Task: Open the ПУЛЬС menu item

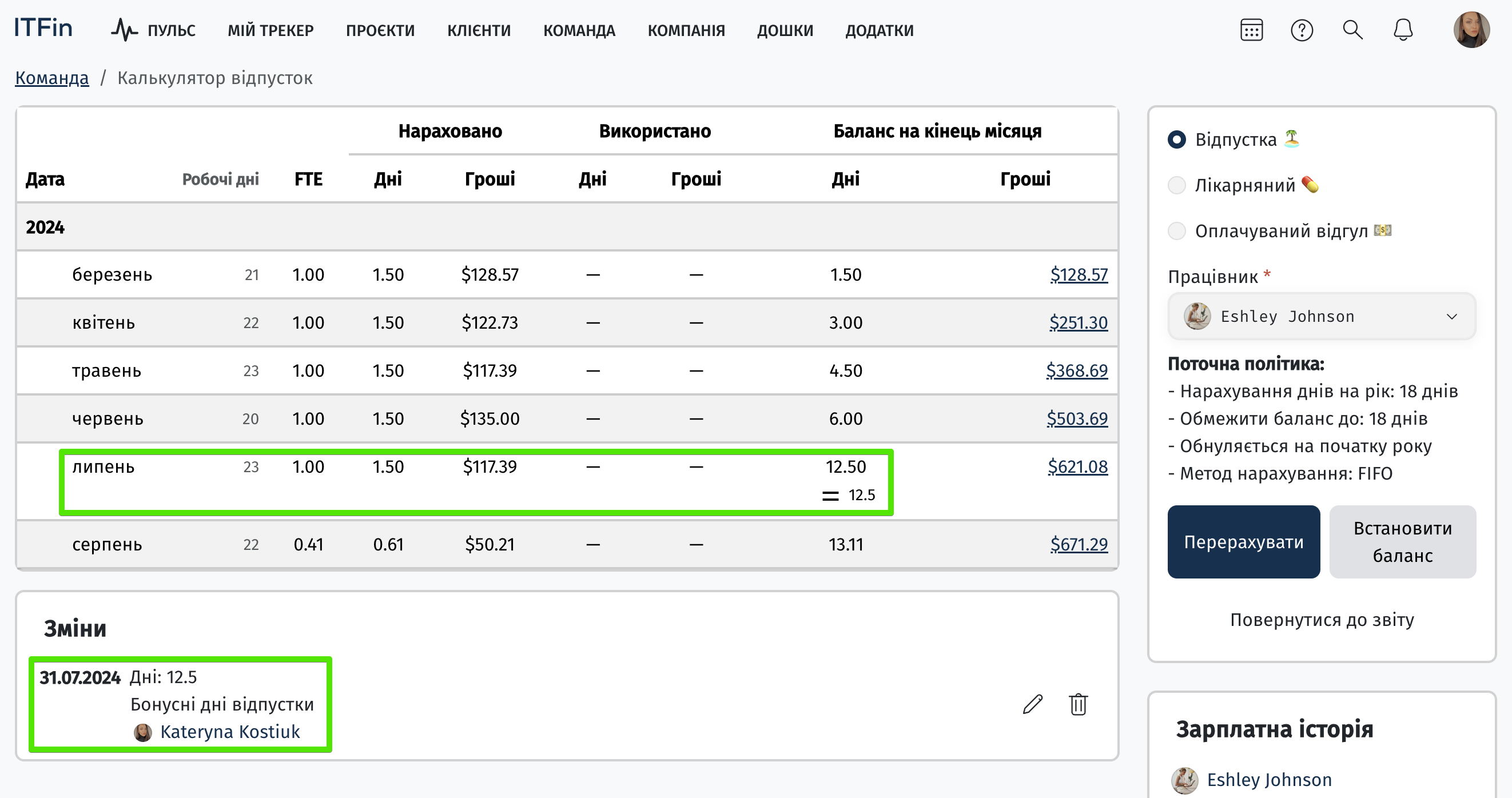Action: pyautogui.click(x=172, y=30)
